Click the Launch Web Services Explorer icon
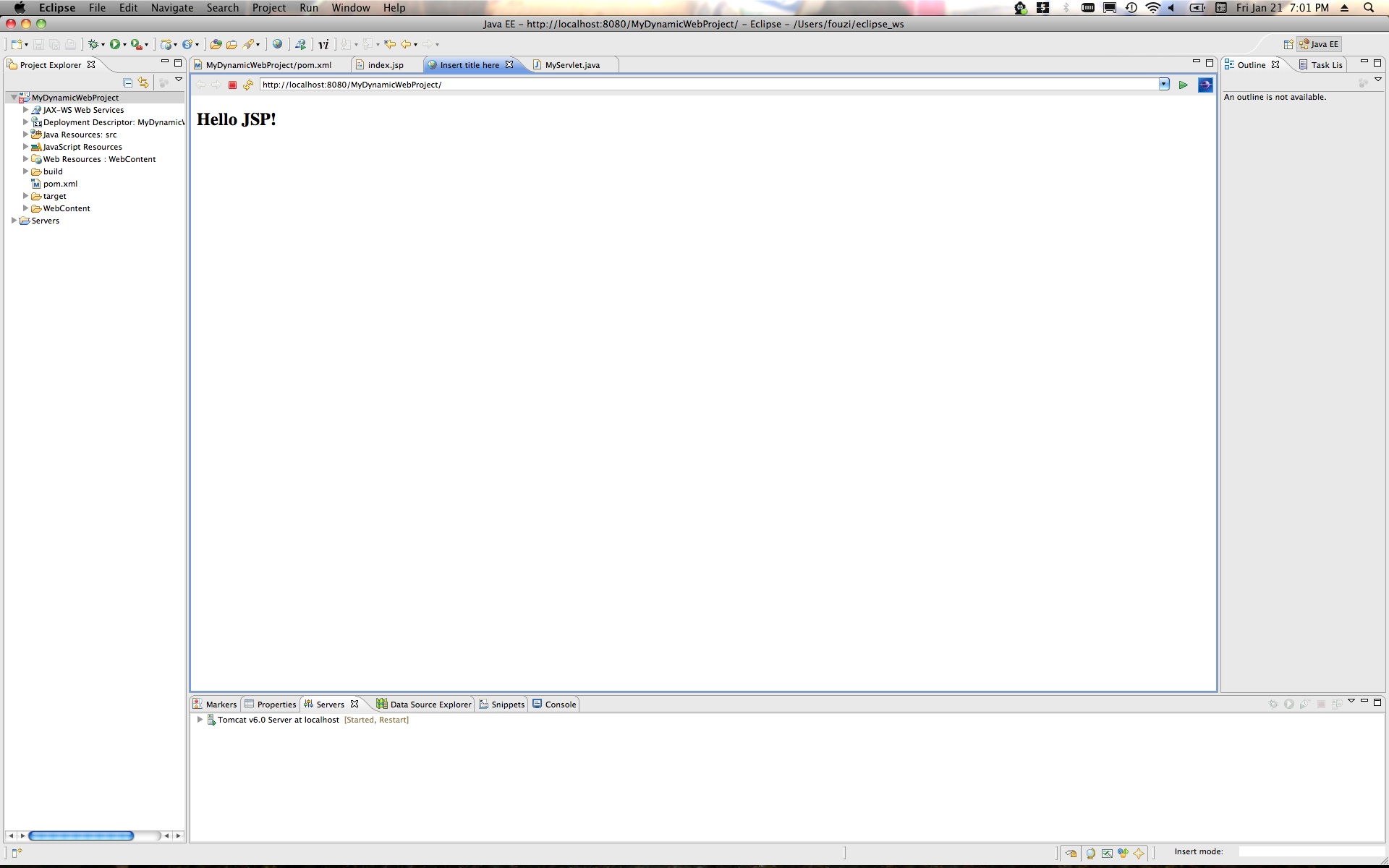The image size is (1389, 868). (300, 44)
